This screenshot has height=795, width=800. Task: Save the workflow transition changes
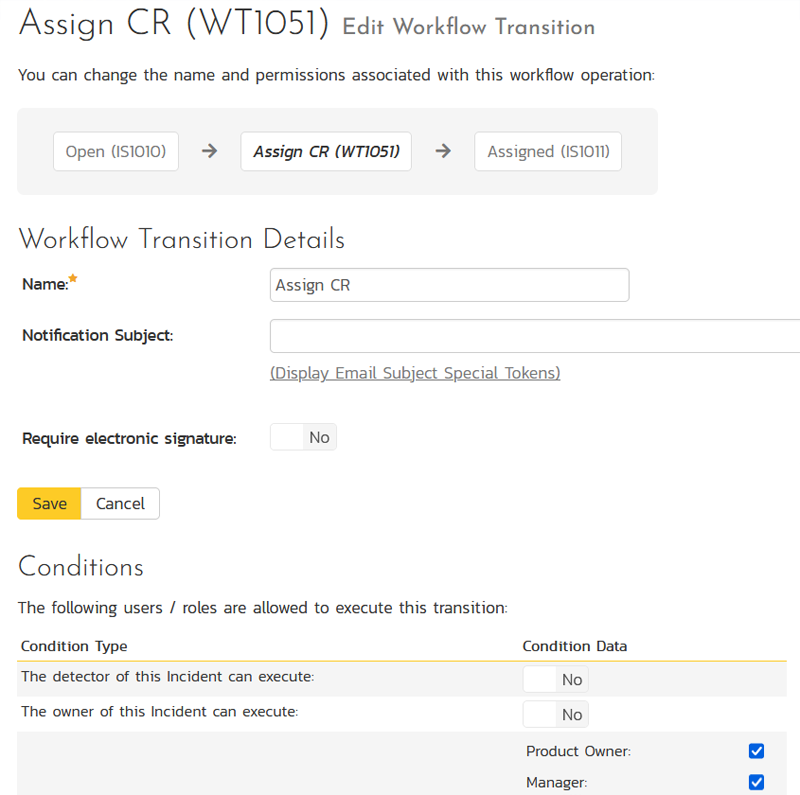[49, 504]
